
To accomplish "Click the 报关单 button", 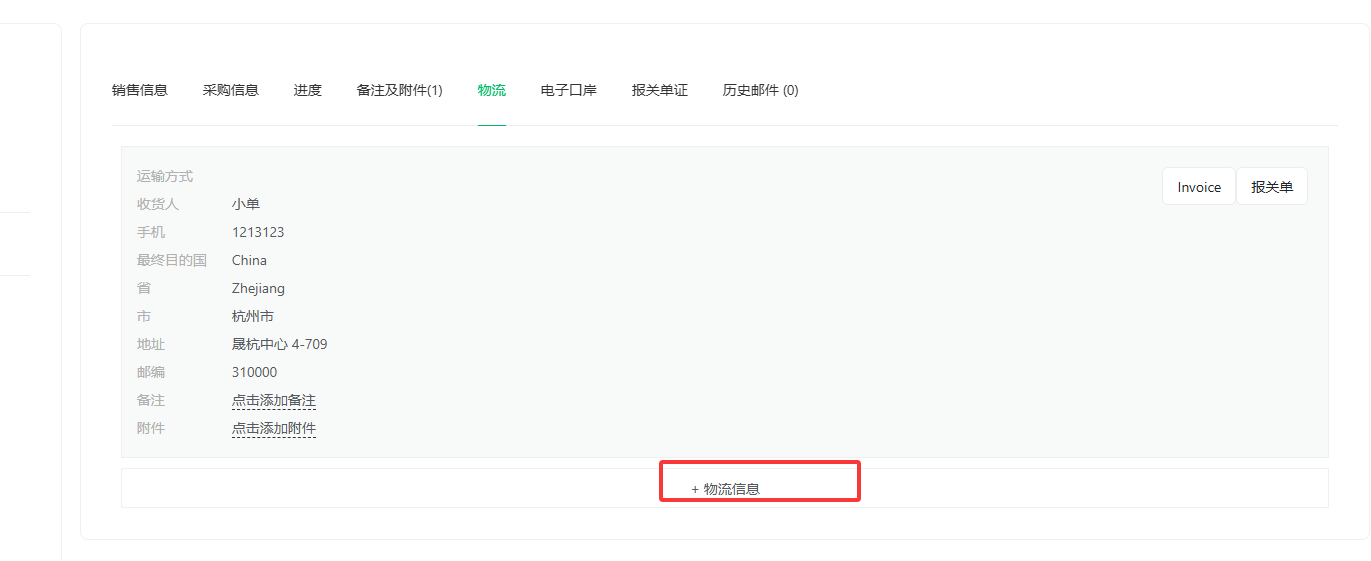I will (1272, 186).
